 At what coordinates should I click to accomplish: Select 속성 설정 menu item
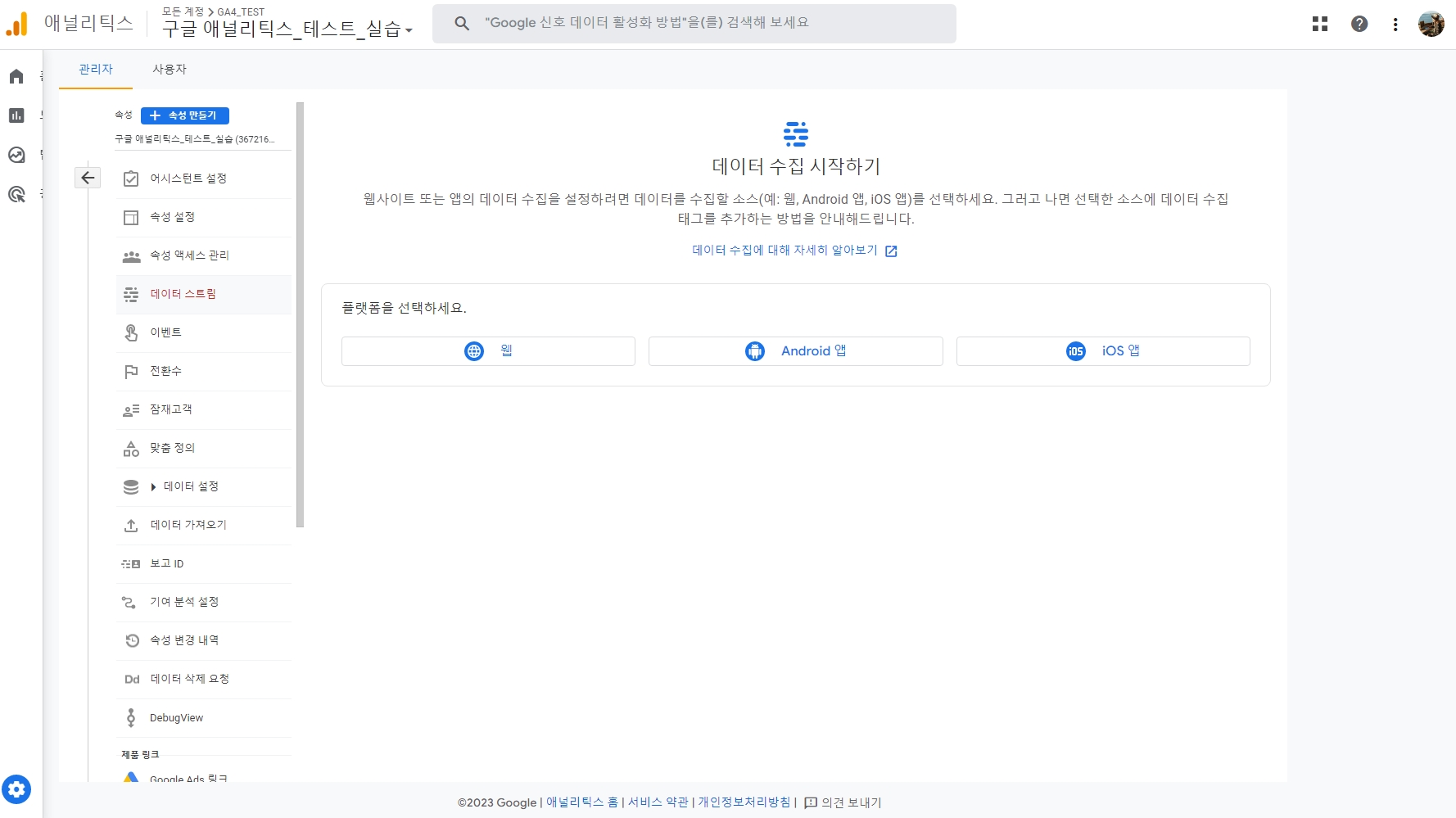[204, 217]
